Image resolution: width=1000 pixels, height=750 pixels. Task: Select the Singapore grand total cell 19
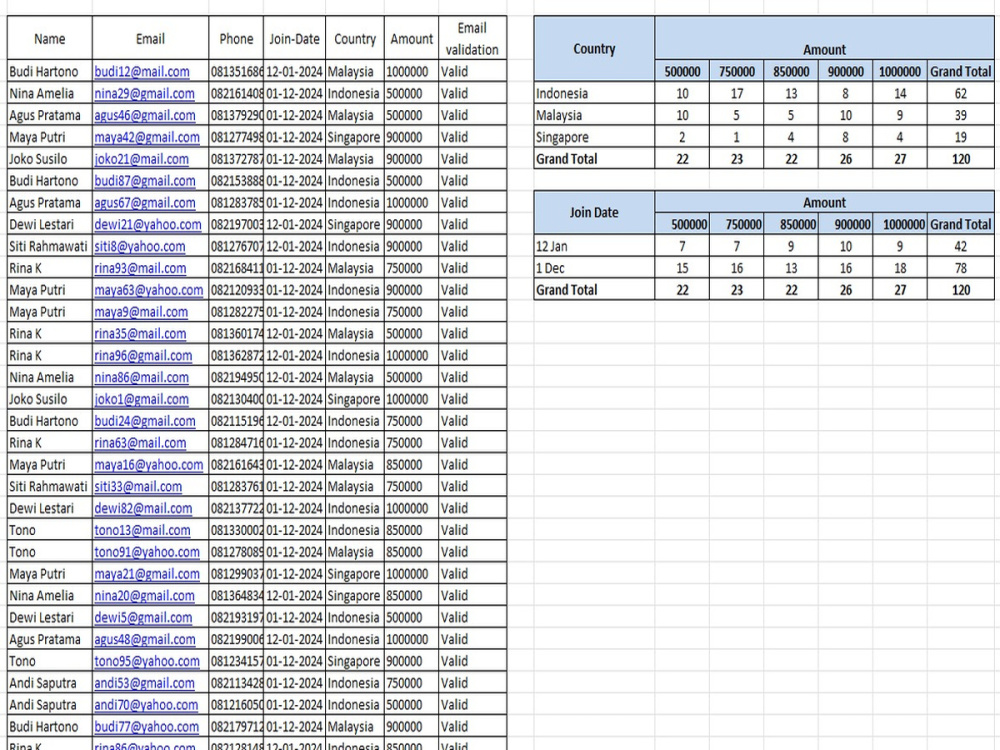tap(960, 137)
